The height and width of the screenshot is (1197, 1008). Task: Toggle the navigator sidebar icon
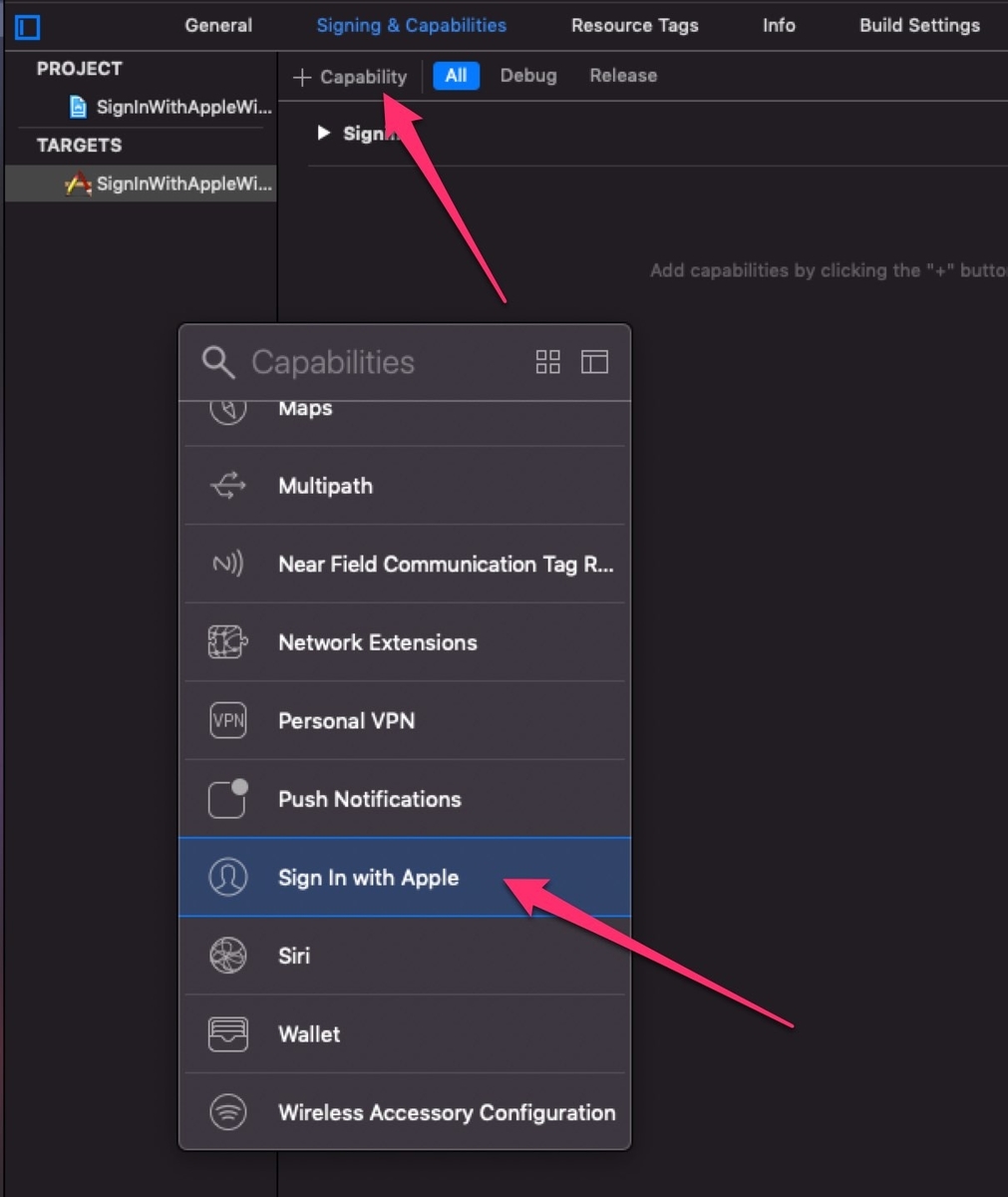click(27, 26)
